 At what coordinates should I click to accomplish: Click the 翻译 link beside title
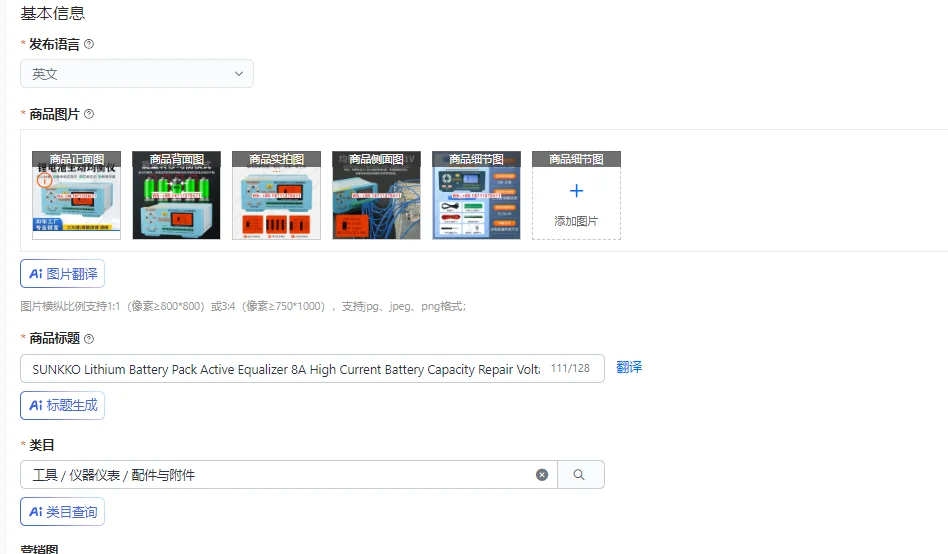coord(629,368)
